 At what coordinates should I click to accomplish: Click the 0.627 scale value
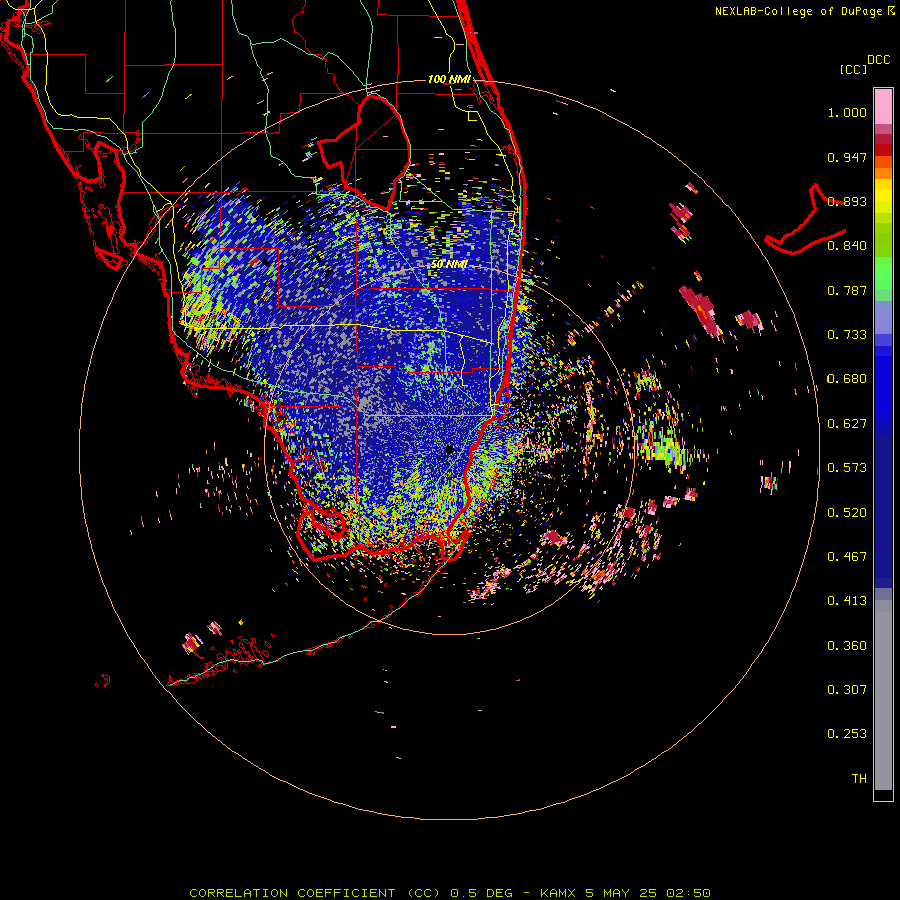847,424
